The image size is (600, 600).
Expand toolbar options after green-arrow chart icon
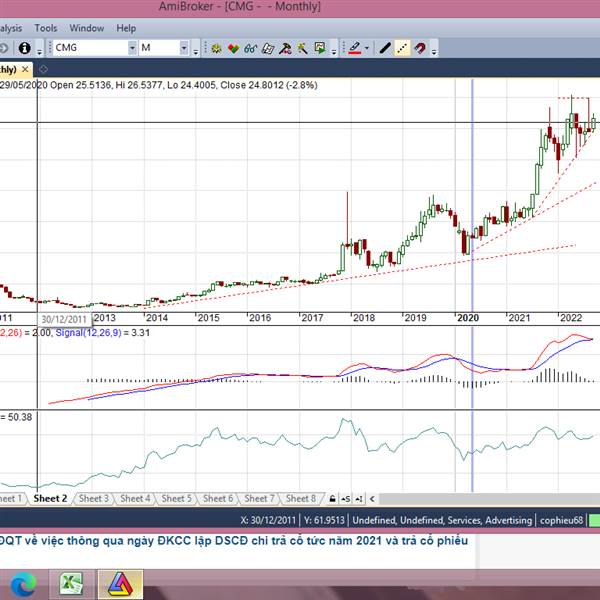click(334, 51)
